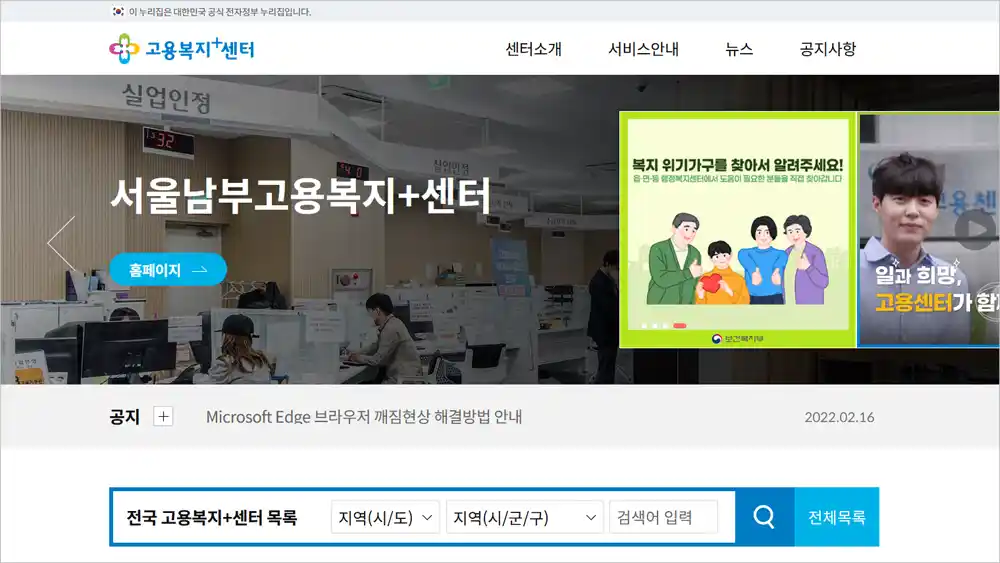Click the 전국 고용복지+센터 목록 label
The height and width of the screenshot is (563, 1000).
(x=212, y=517)
